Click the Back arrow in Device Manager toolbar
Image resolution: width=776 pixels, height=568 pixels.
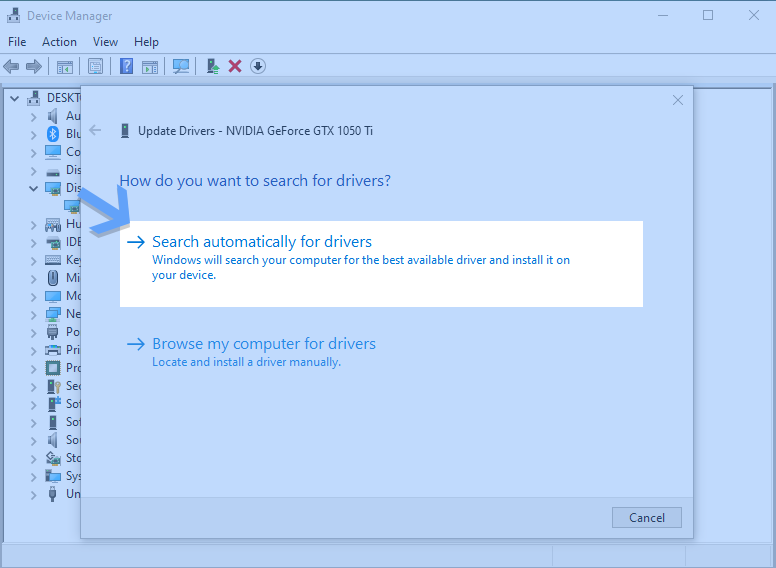(11, 66)
